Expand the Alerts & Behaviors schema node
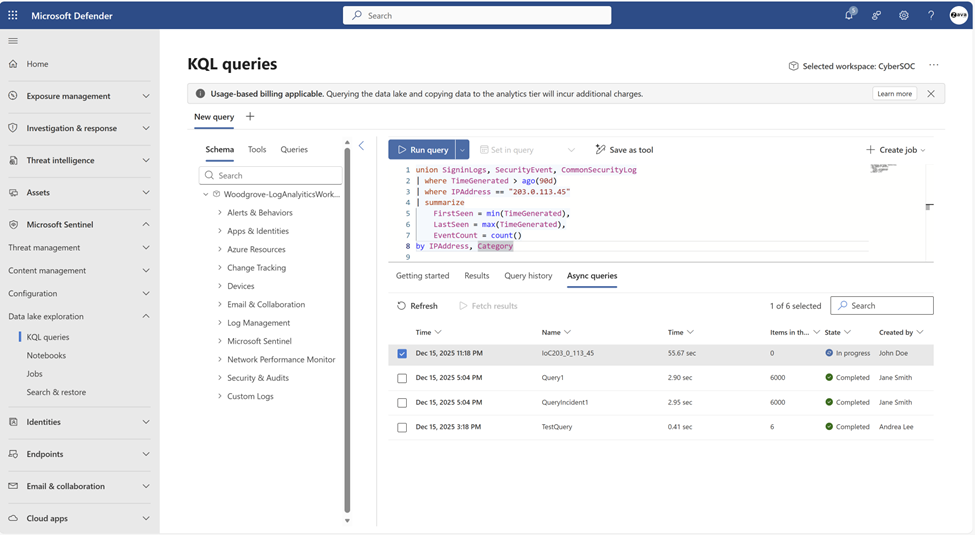The height and width of the screenshot is (535, 975). (x=220, y=213)
